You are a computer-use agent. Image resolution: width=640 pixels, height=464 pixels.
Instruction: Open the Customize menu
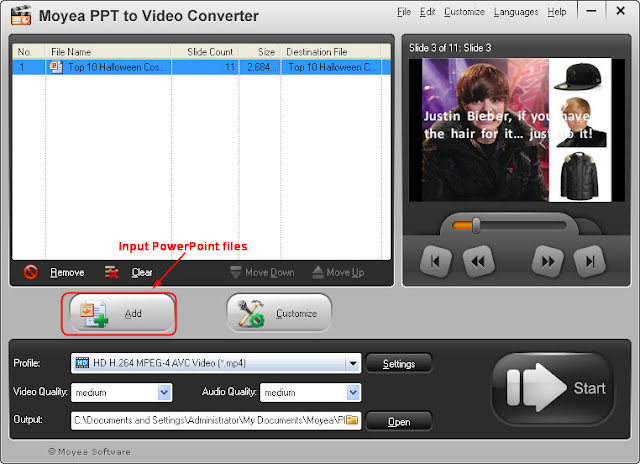point(464,12)
